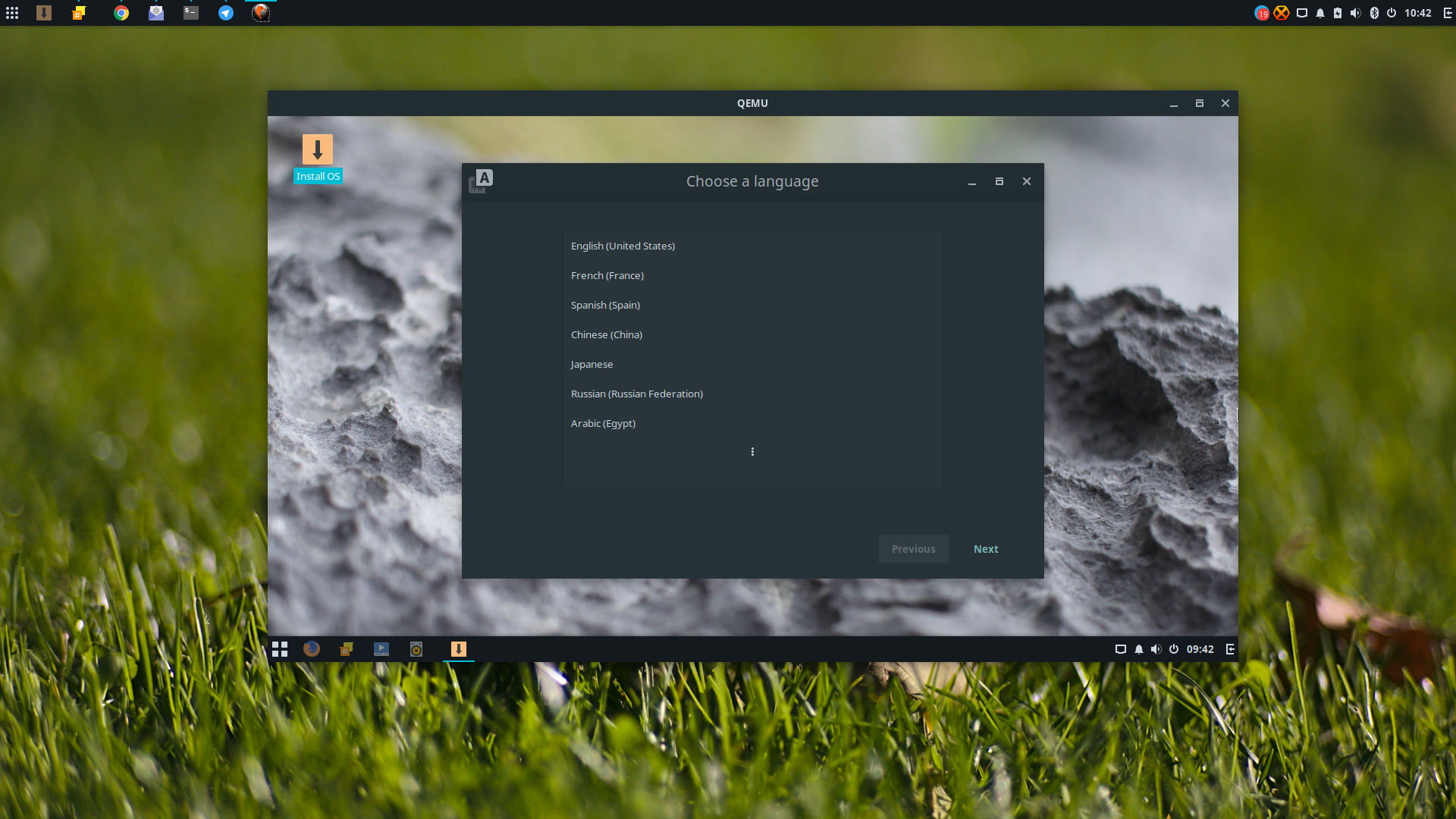Open the host applications grid menu
This screenshot has height=819, width=1456.
[x=12, y=13]
